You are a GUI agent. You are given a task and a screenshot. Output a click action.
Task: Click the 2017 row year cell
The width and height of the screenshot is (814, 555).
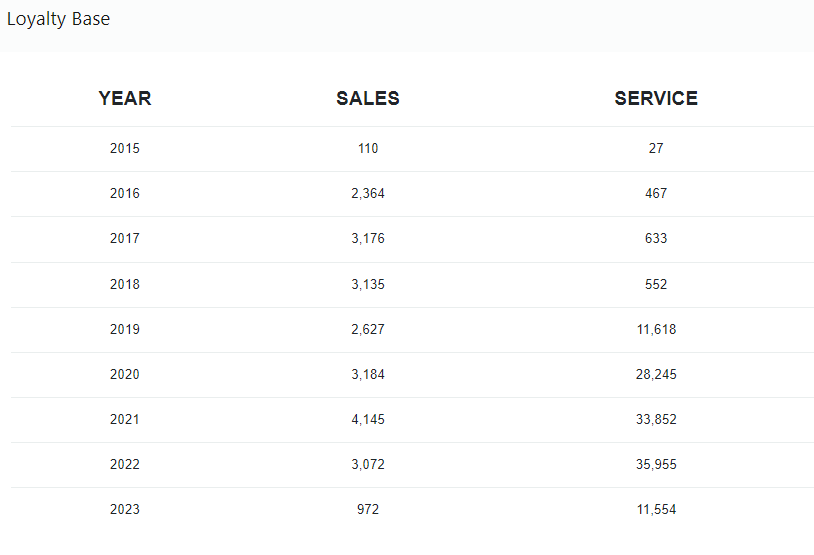click(125, 238)
